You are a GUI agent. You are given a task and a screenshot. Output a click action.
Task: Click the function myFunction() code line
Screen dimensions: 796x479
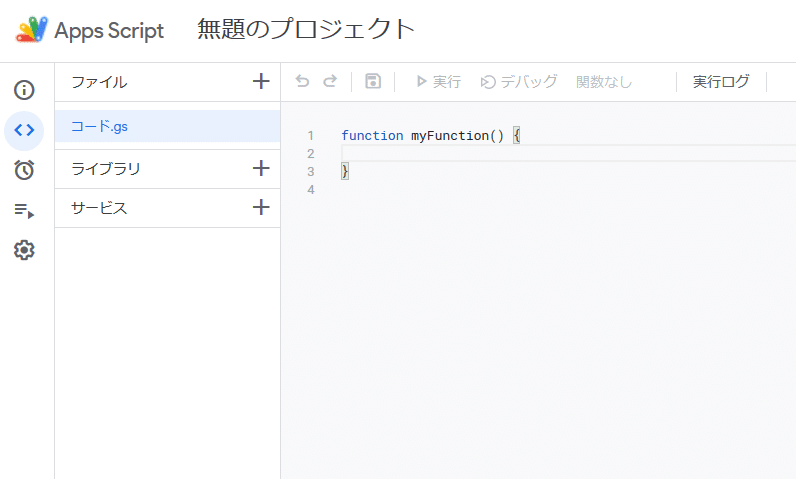click(430, 135)
